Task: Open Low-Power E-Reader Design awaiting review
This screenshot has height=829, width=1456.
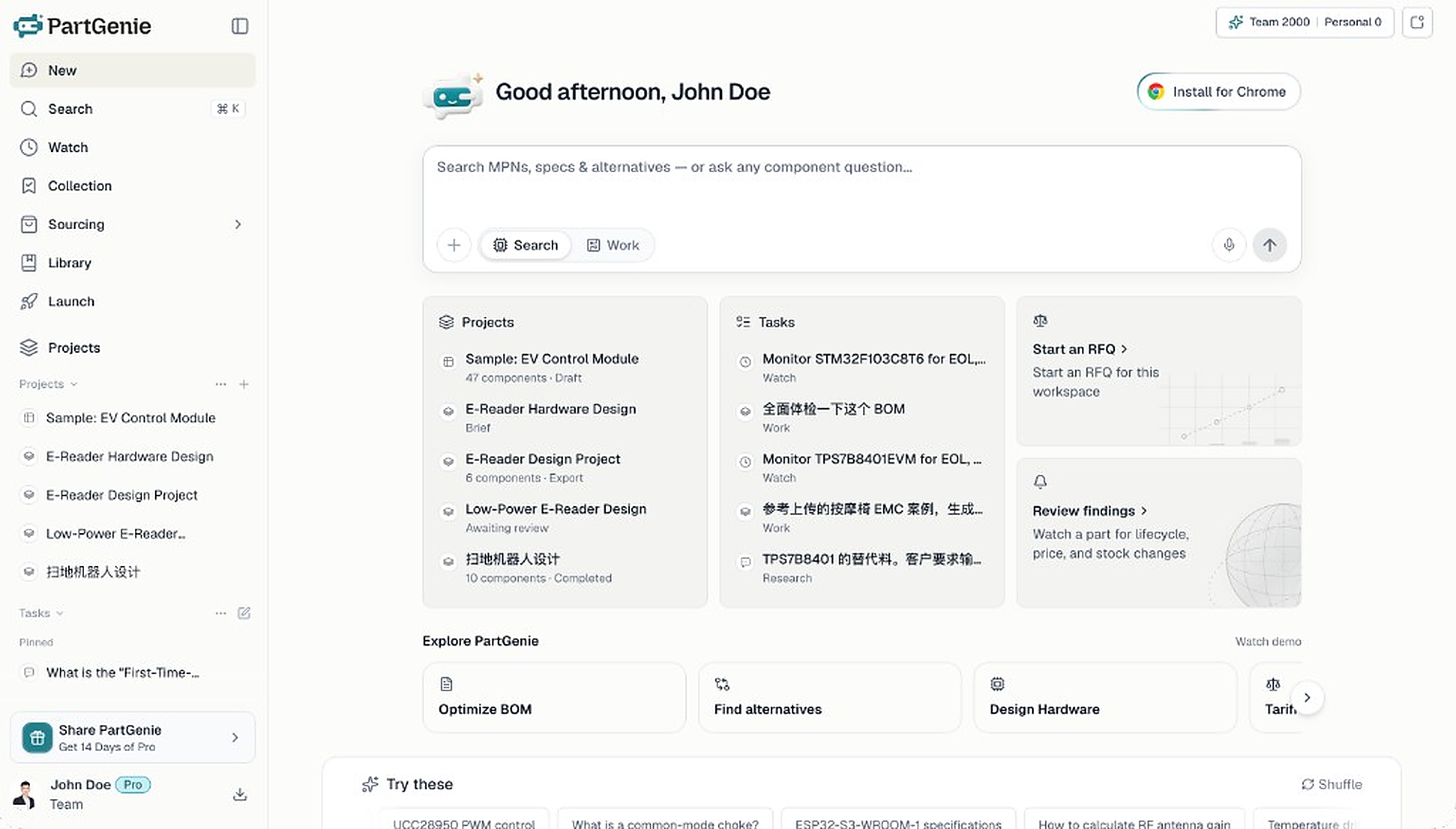Action: [x=565, y=517]
